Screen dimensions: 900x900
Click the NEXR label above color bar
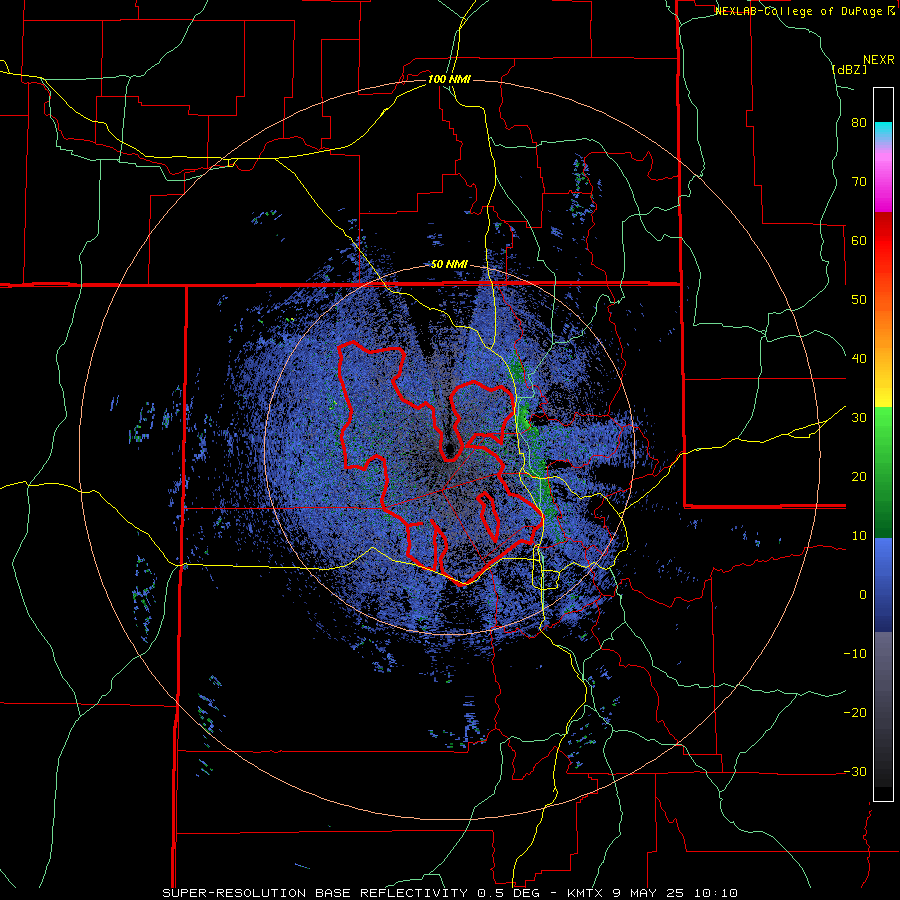(878, 60)
